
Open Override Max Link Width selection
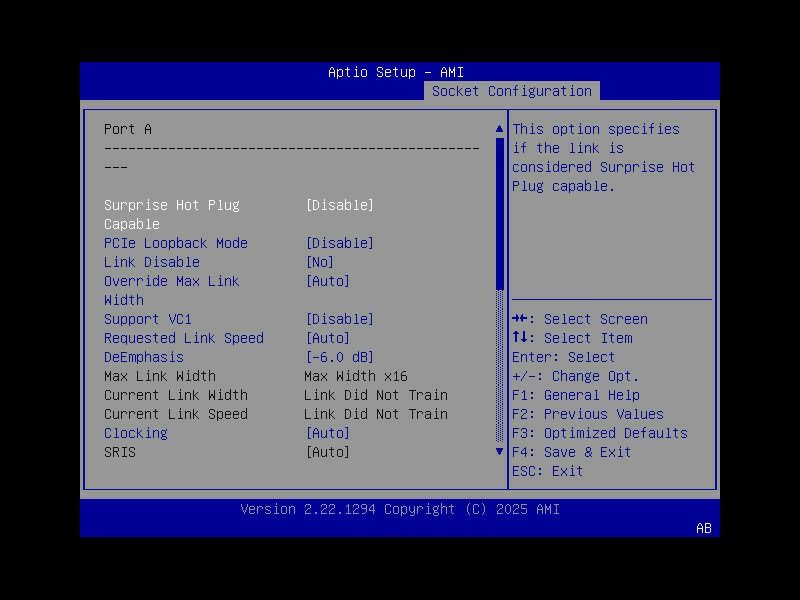(172, 281)
